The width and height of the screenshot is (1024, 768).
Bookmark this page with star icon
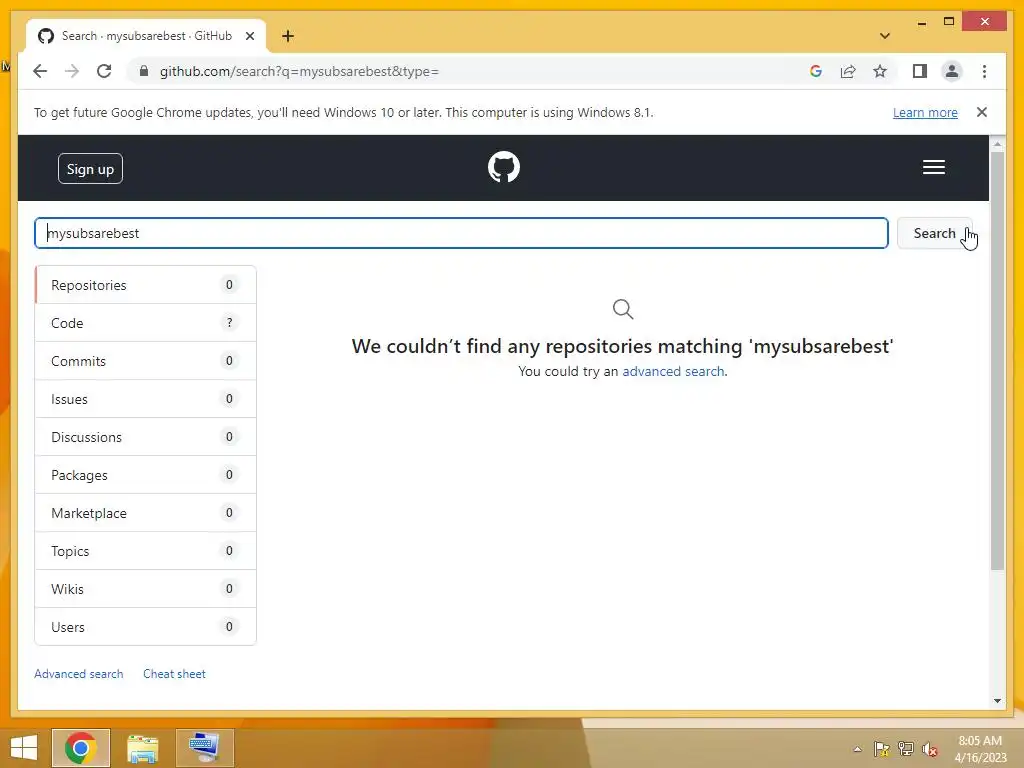[x=880, y=71]
